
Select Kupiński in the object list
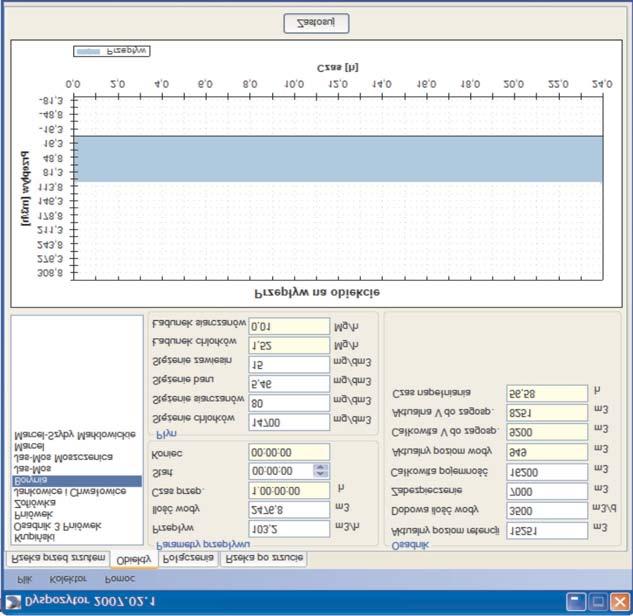coord(34,537)
